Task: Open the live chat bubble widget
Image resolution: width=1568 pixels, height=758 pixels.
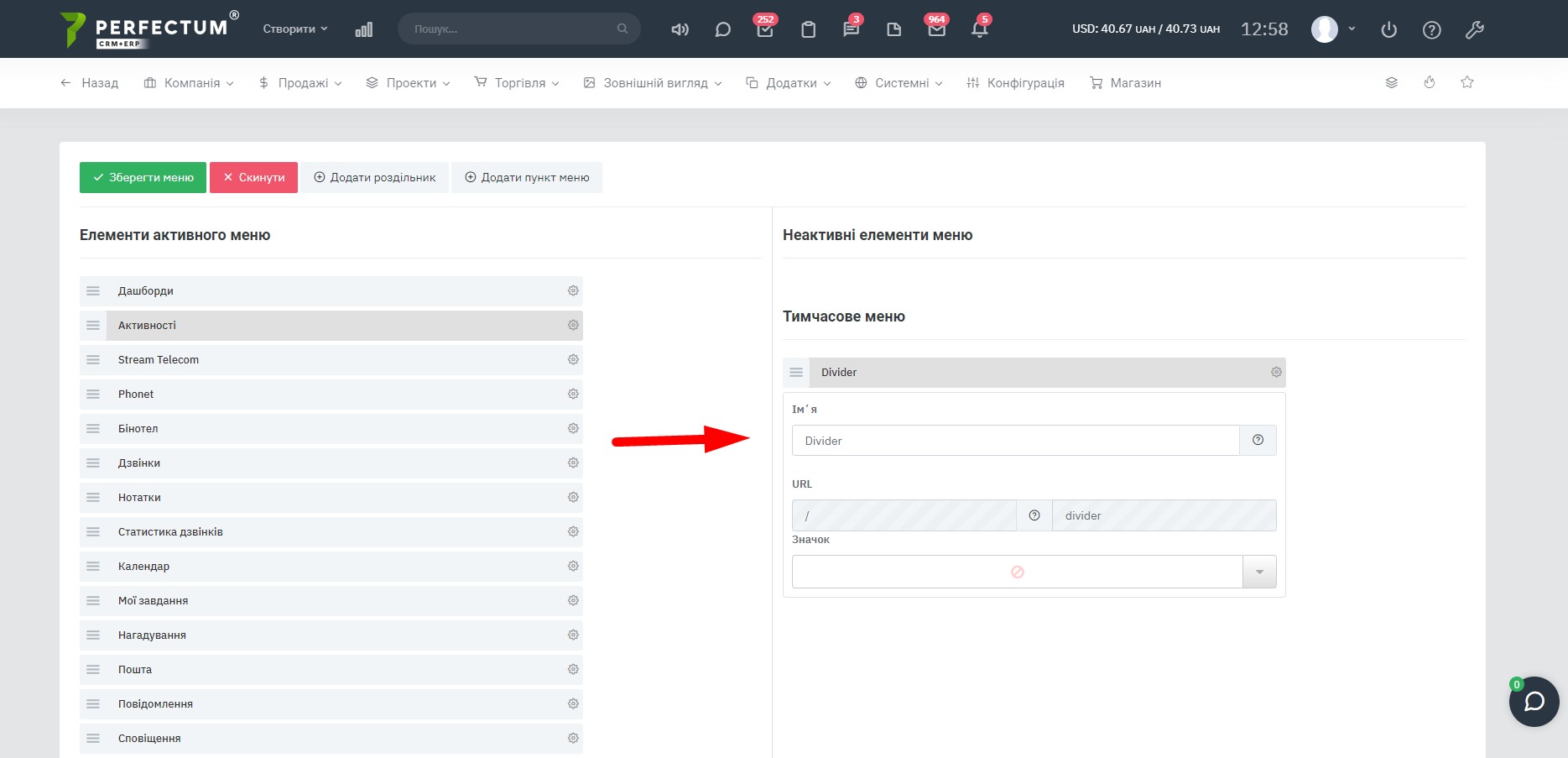Action: tap(1534, 702)
